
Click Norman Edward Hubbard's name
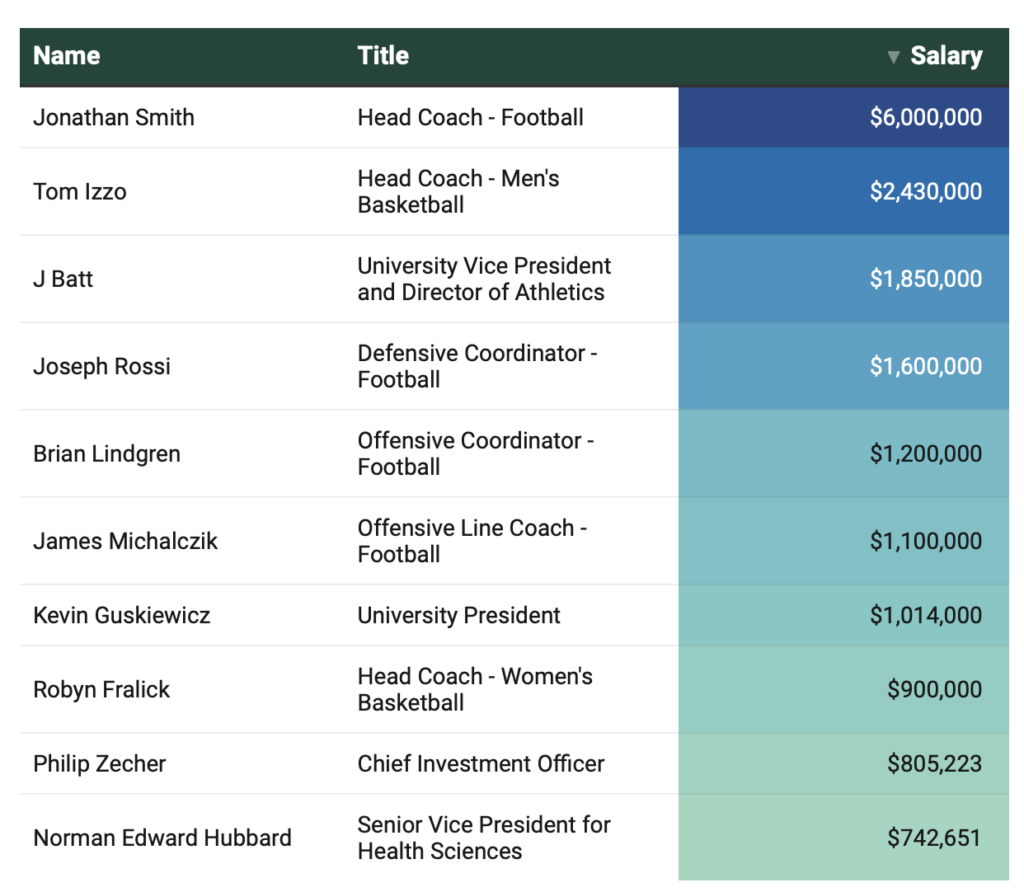click(162, 838)
